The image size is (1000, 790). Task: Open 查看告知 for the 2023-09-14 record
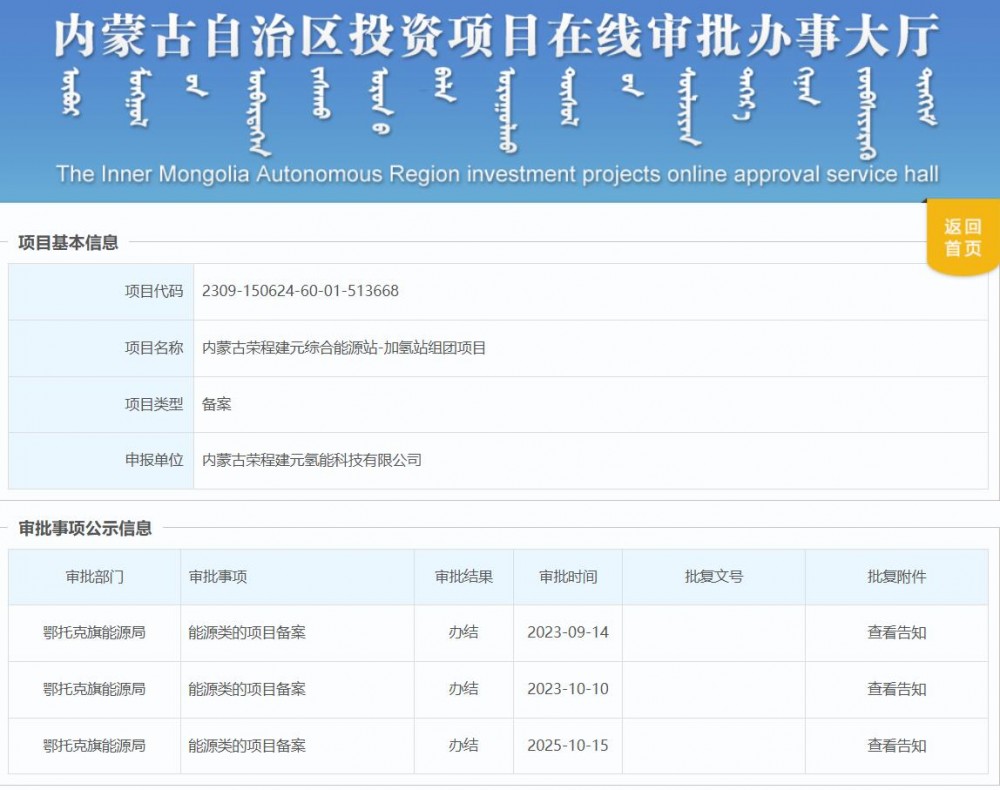(899, 632)
